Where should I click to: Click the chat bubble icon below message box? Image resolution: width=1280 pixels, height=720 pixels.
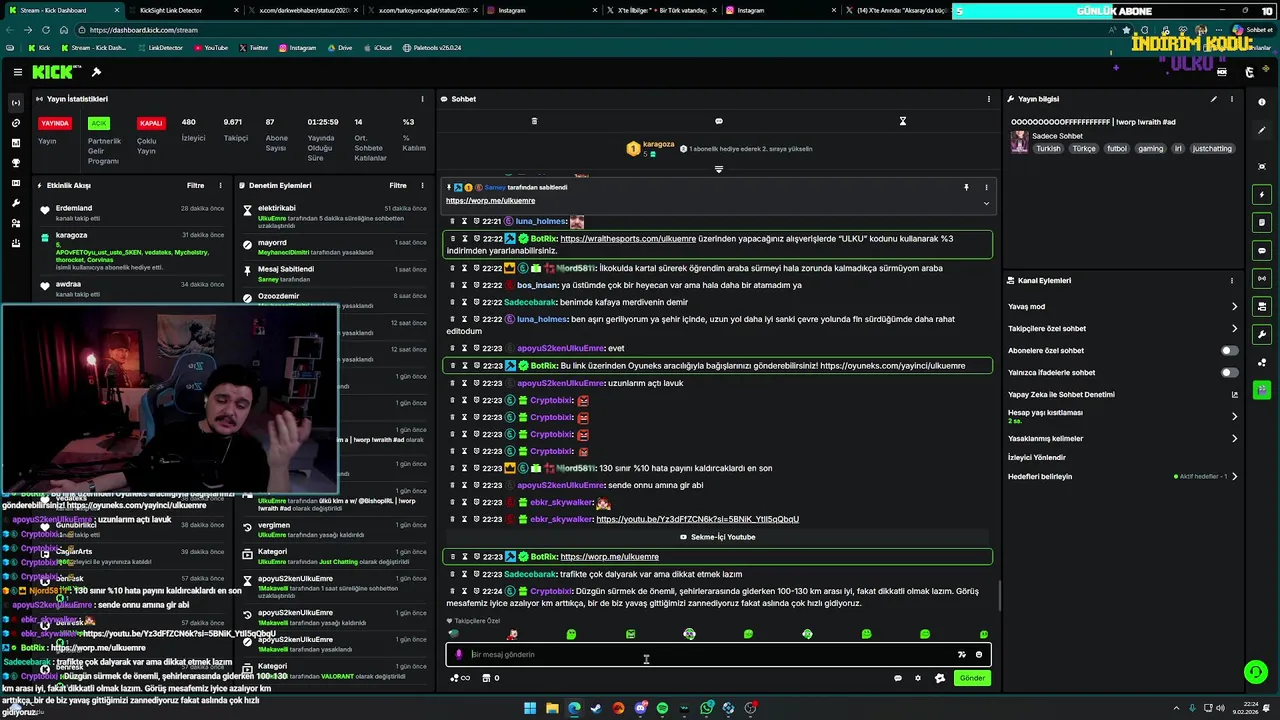pyautogui.click(x=897, y=678)
